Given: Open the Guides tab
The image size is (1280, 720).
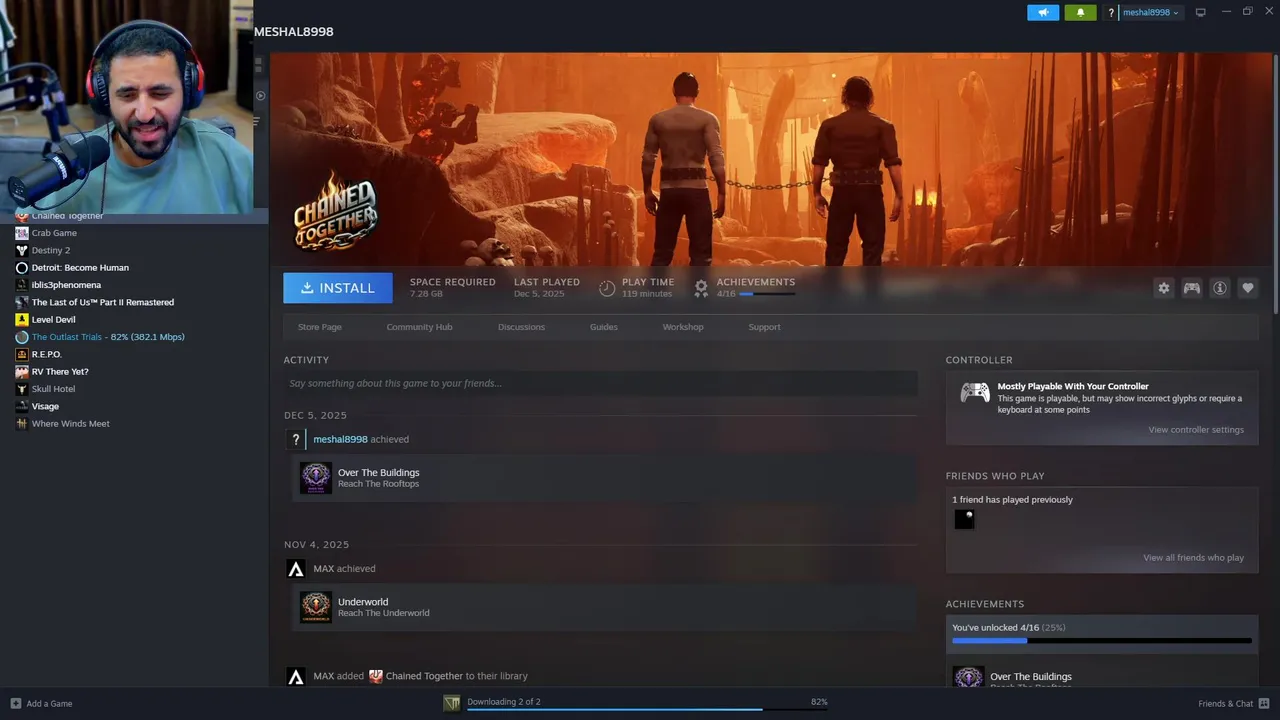Looking at the screenshot, I should (x=603, y=327).
